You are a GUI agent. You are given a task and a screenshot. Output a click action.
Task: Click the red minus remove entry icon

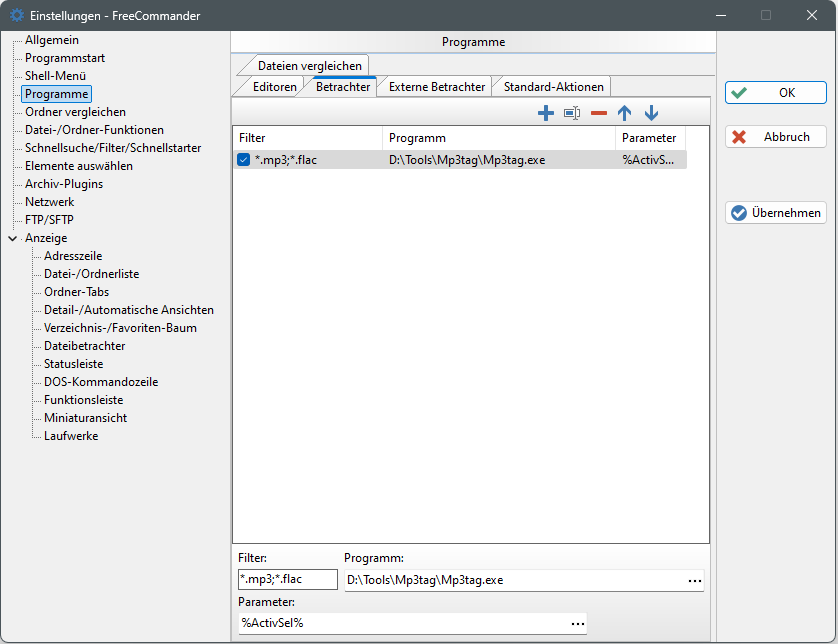coord(599,114)
